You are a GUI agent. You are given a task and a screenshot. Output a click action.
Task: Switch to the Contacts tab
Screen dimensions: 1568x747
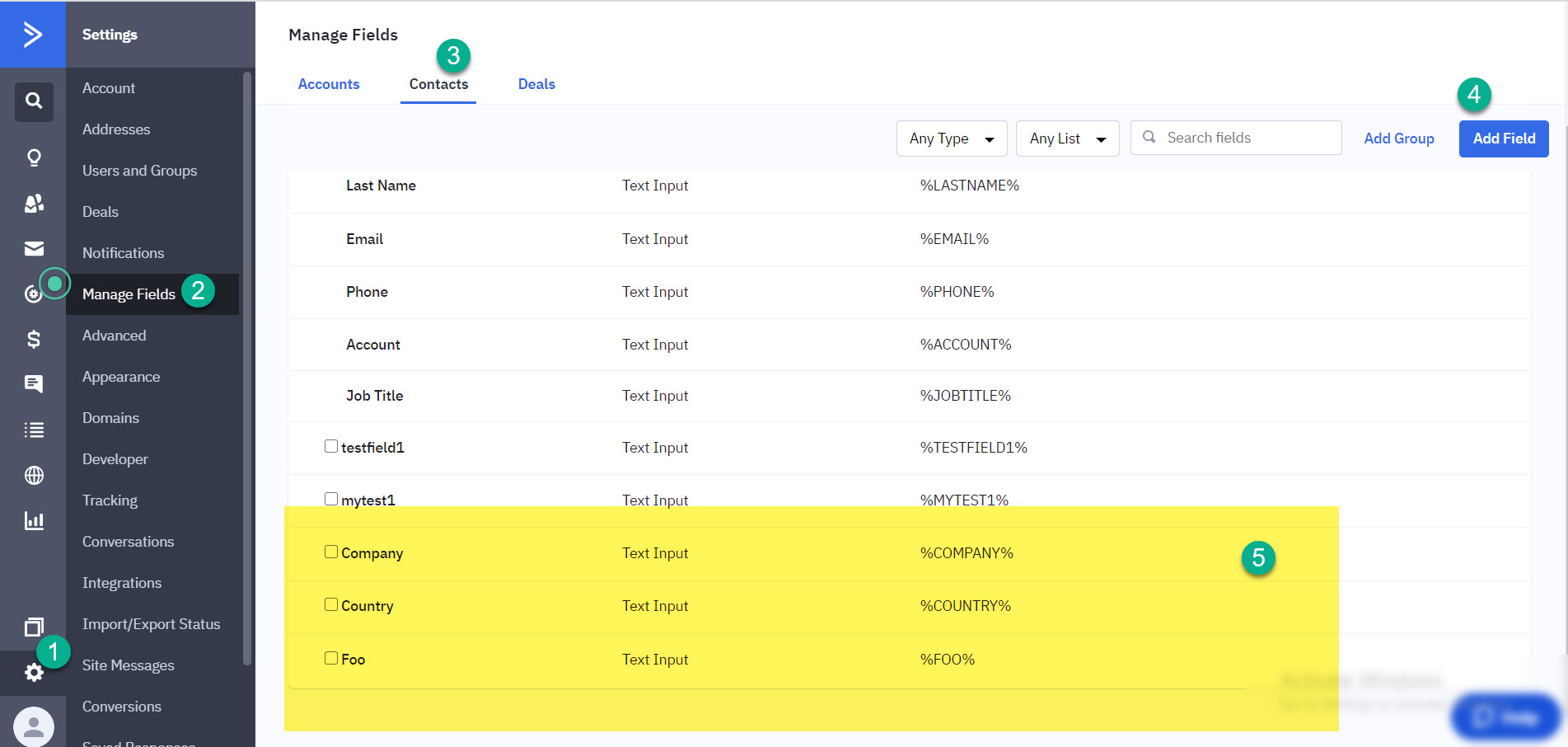click(438, 84)
